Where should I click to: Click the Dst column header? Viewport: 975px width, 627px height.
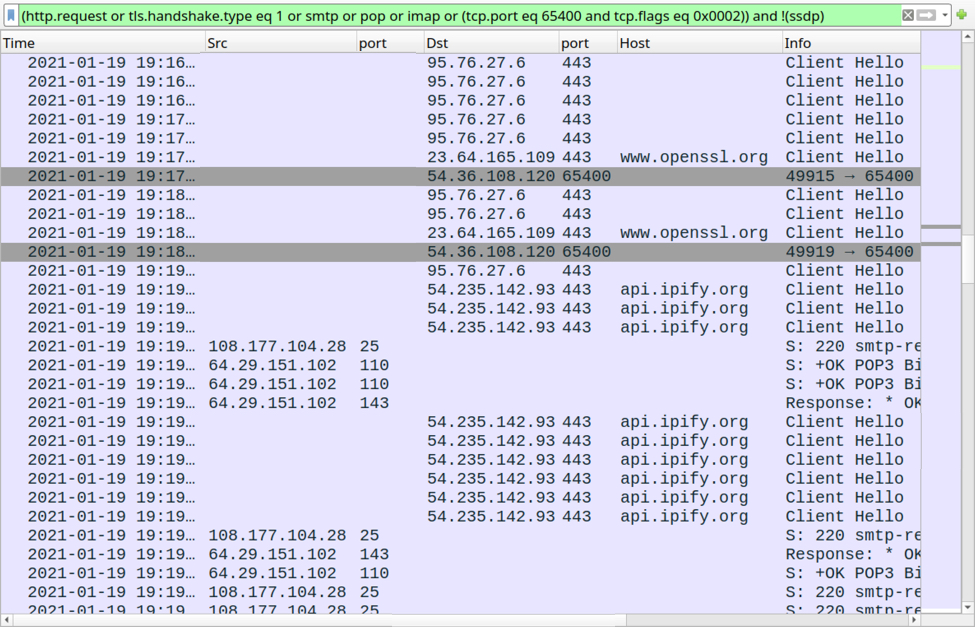[x=490, y=43]
